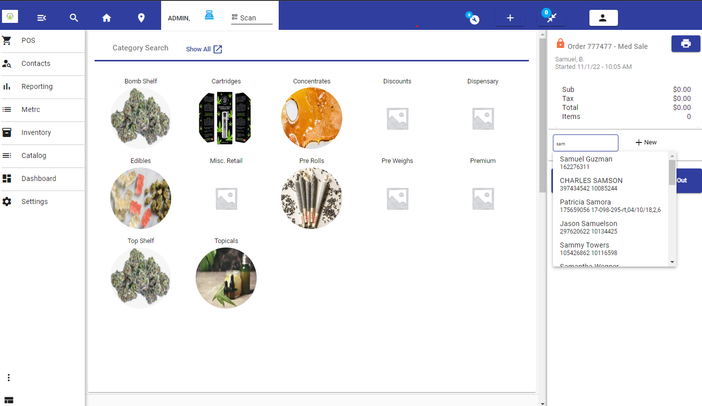Open the Misc. Retail category placeholder
This screenshot has height=406, width=702.
[226, 199]
